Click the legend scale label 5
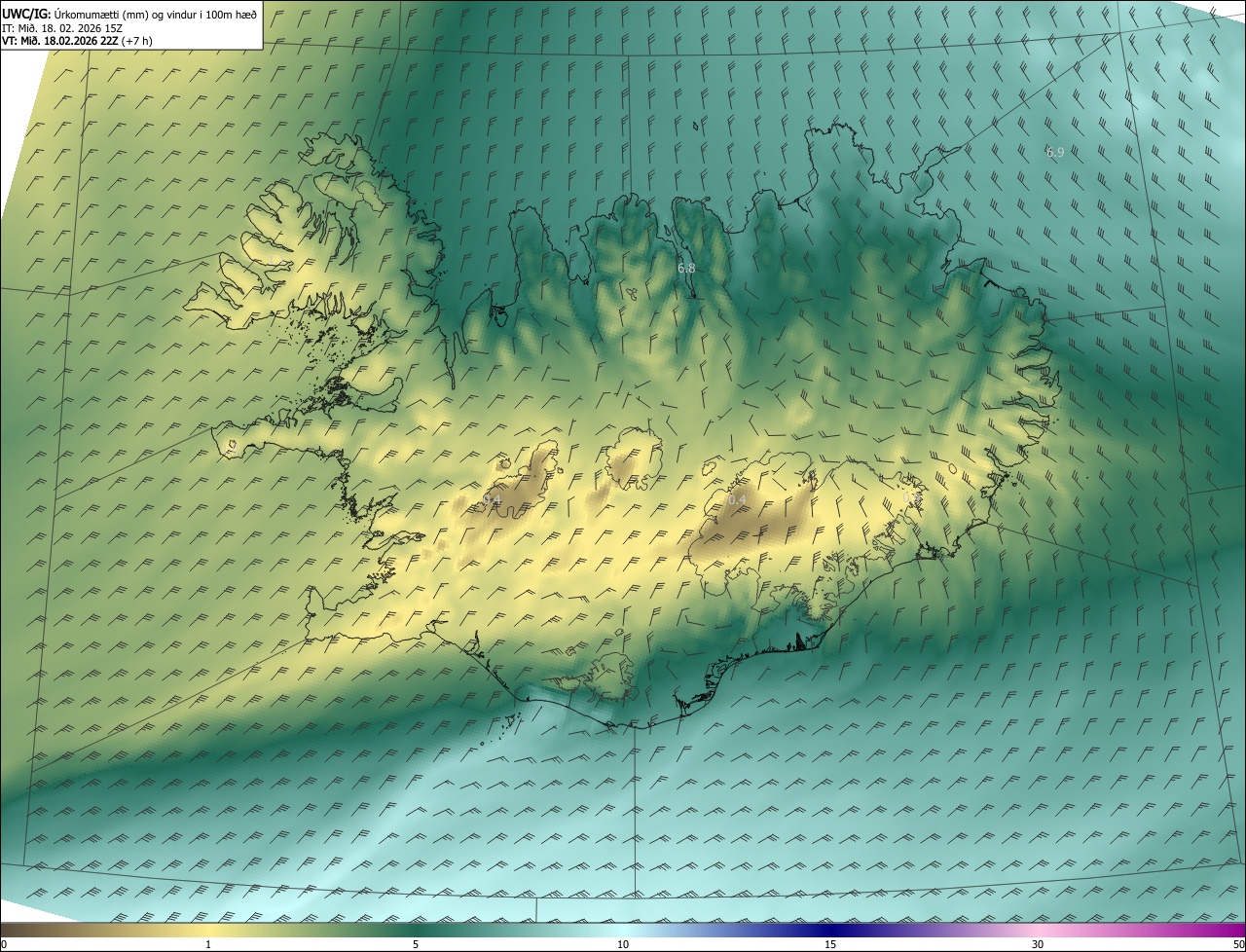Screen dimensions: 1246x952 coord(416,944)
